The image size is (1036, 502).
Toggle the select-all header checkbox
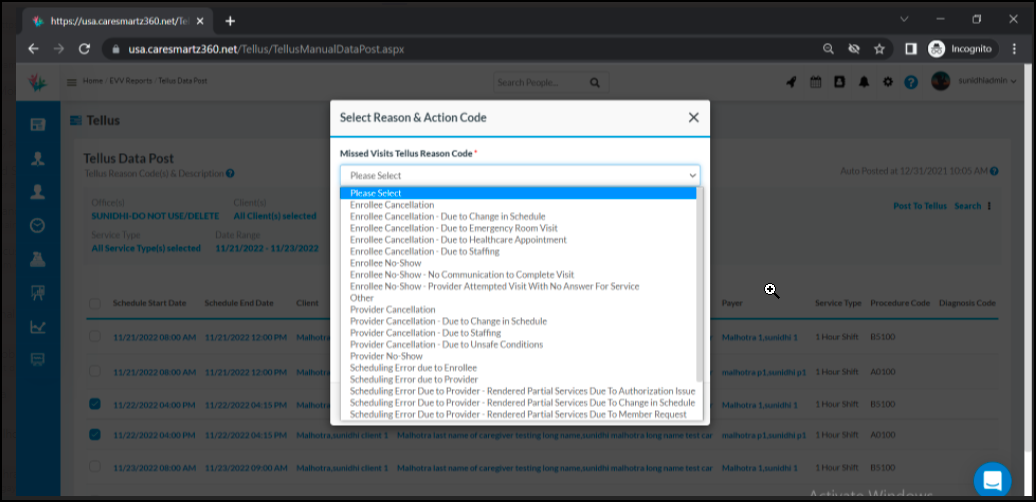pos(94,303)
